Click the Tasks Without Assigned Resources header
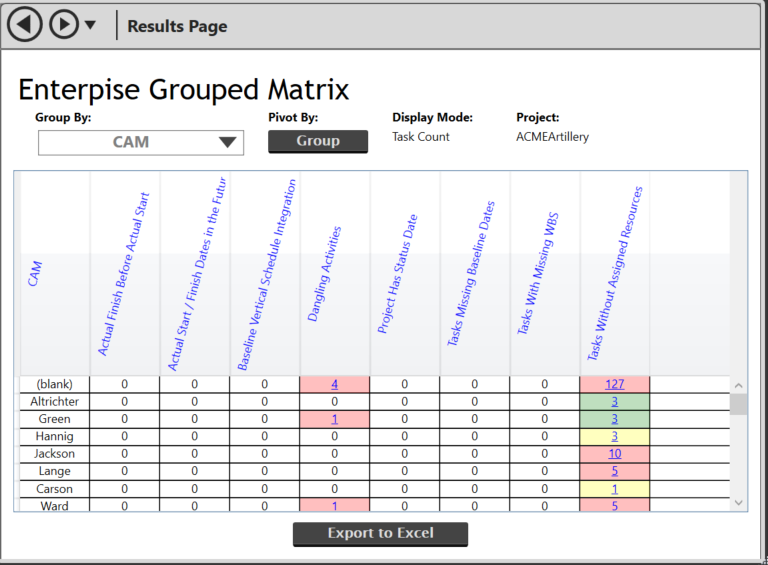Screen dimensions: 768x565 [614, 275]
